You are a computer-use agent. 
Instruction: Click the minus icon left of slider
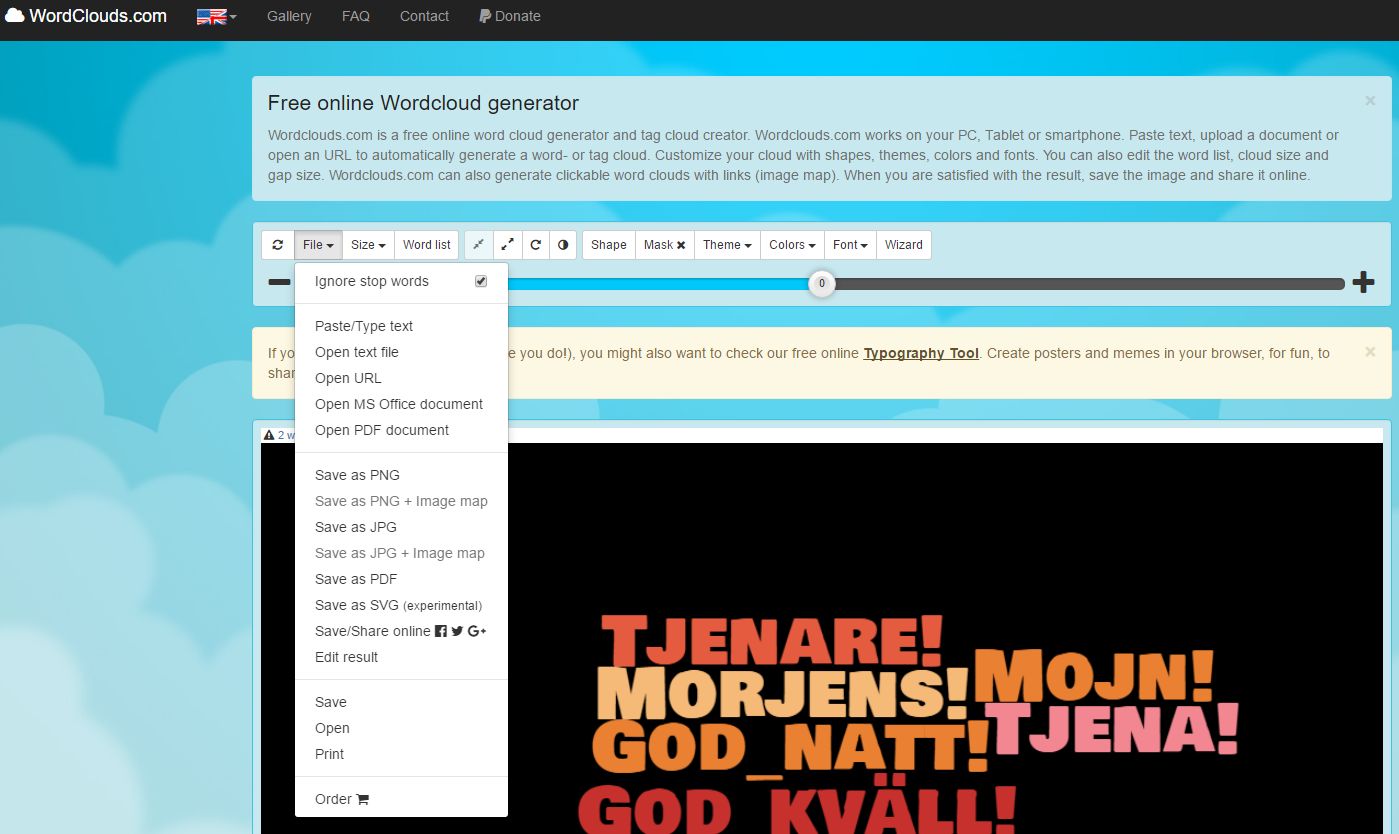tap(279, 283)
